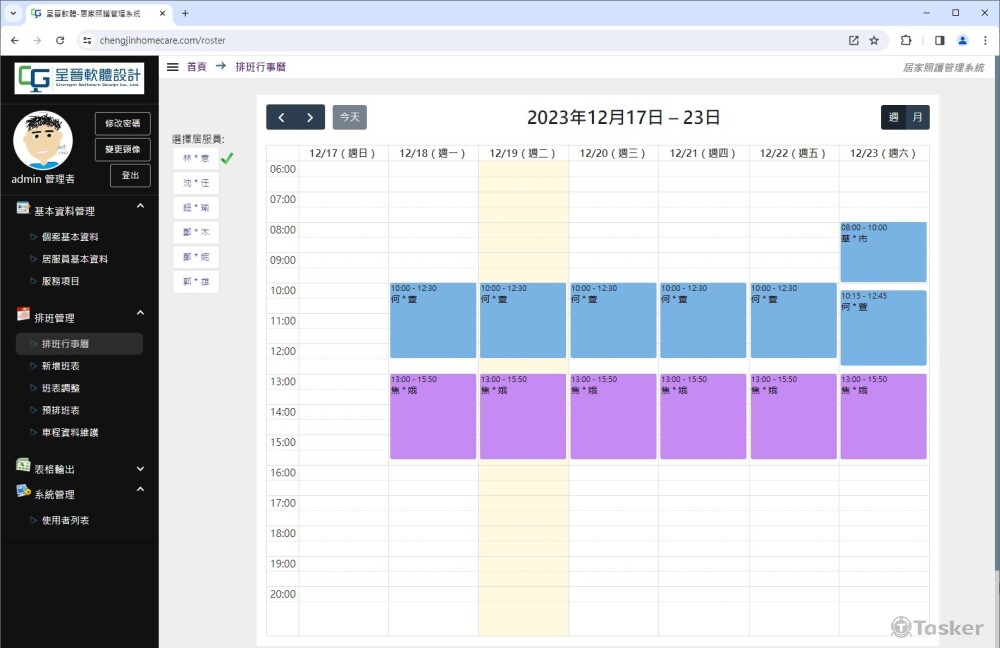Advance to next week with right arrow
Screen dimensions: 1000x648
pyautogui.click(x=310, y=118)
